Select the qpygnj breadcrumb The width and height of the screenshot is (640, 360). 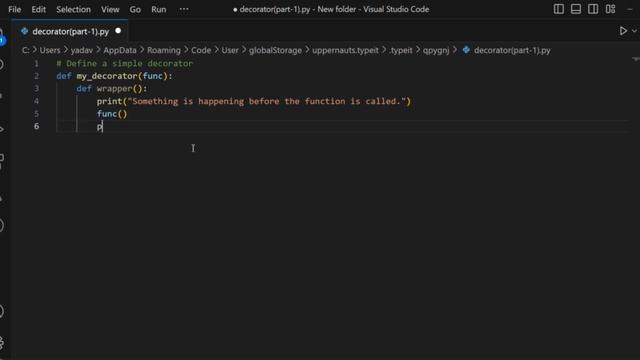coord(436,50)
